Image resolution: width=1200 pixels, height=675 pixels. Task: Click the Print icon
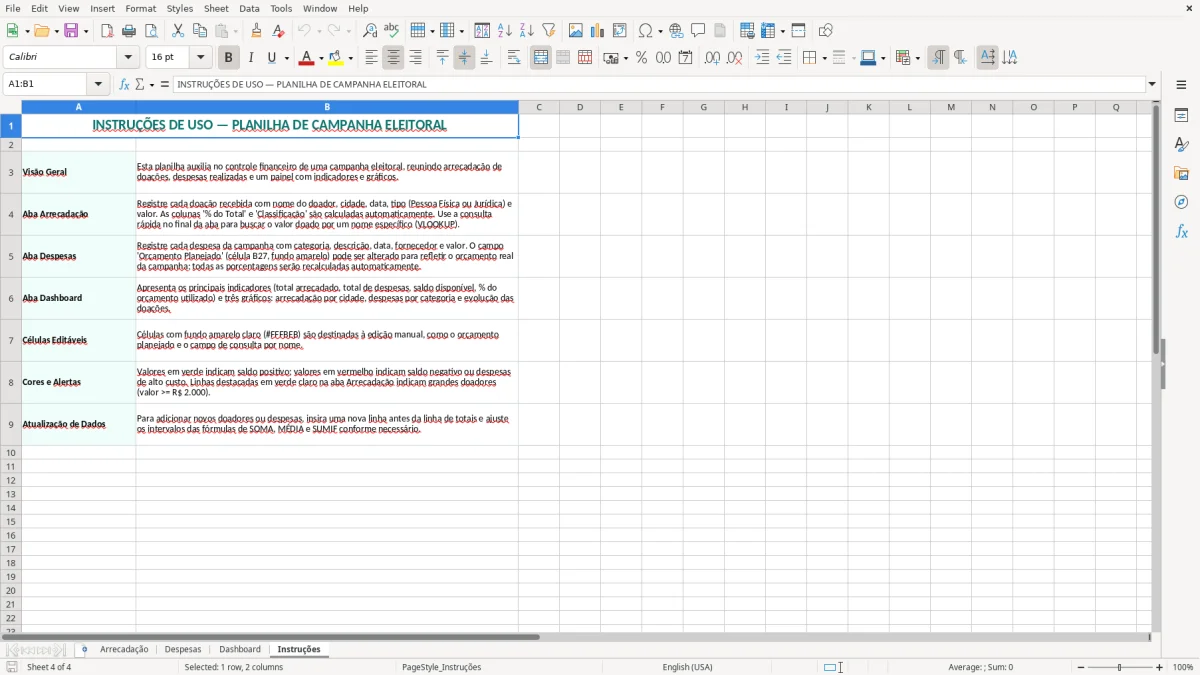tap(129, 31)
